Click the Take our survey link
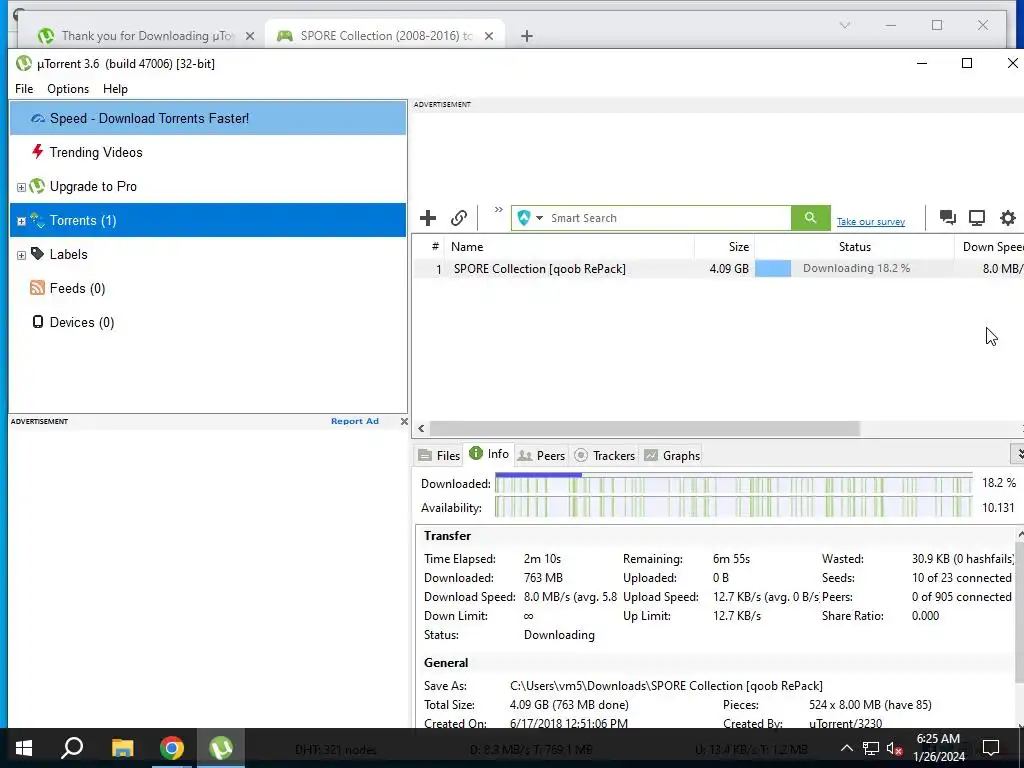This screenshot has height=768, width=1024. tap(871, 222)
